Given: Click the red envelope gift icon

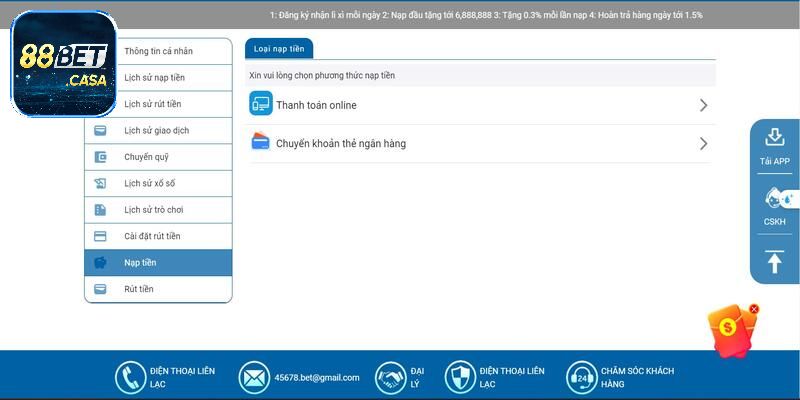Looking at the screenshot, I should [730, 331].
